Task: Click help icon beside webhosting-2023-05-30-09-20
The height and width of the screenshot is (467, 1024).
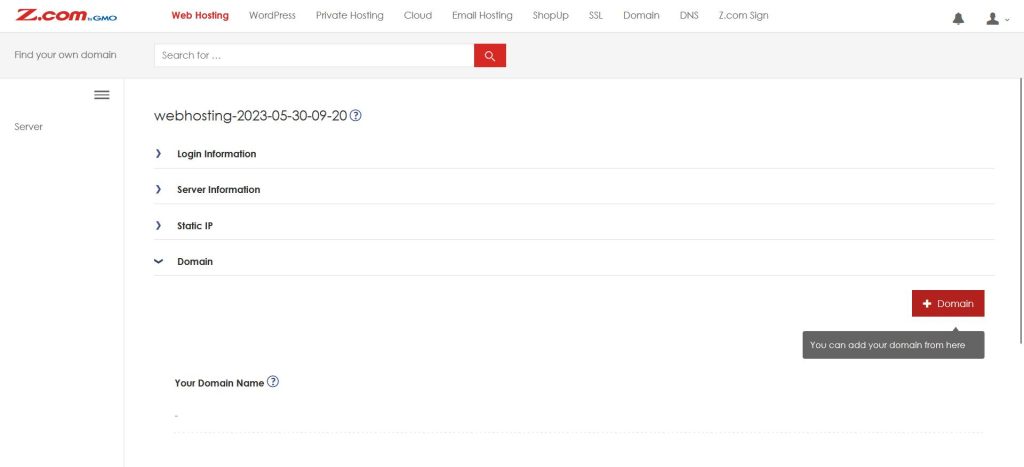Action: [x=356, y=116]
